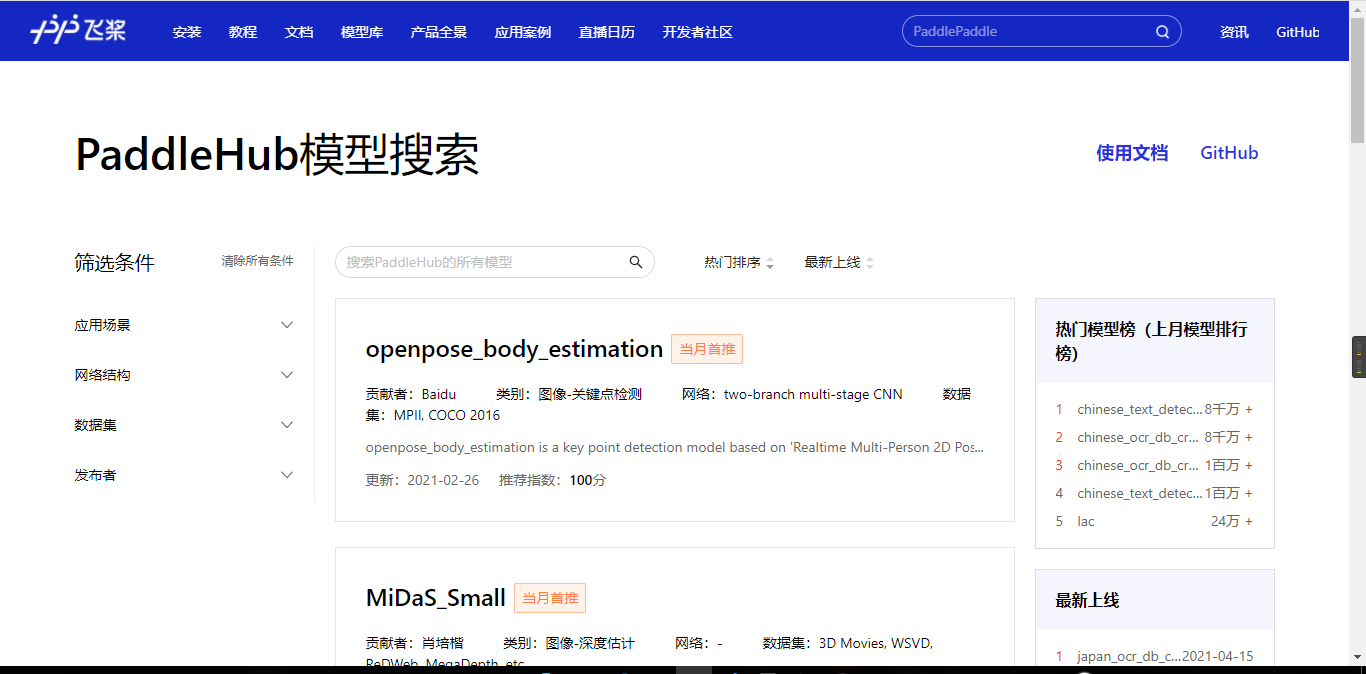Expand the 应用场景 filter
This screenshot has height=674, width=1366.
pos(184,325)
